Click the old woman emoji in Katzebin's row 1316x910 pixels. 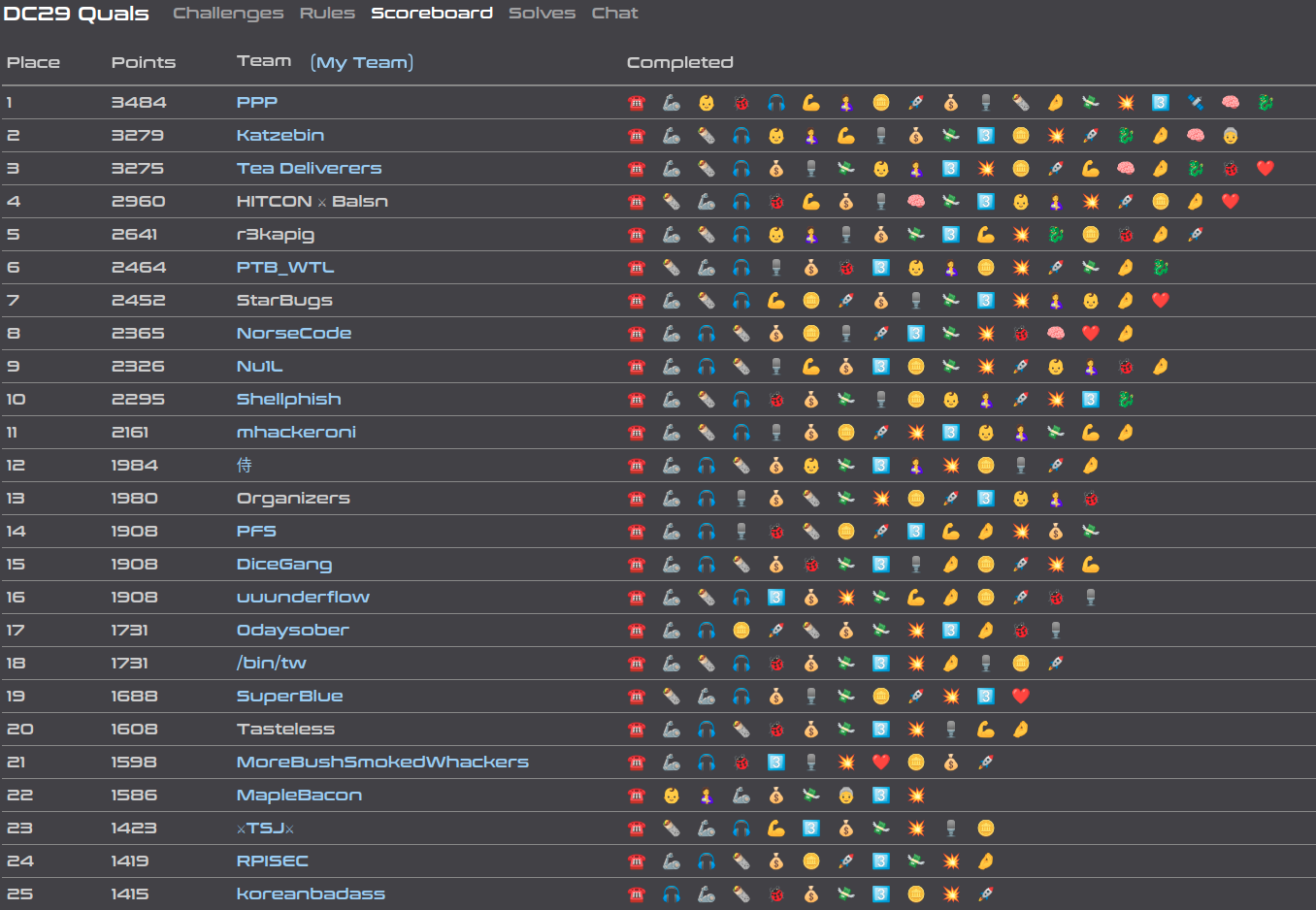pyautogui.click(x=1231, y=136)
